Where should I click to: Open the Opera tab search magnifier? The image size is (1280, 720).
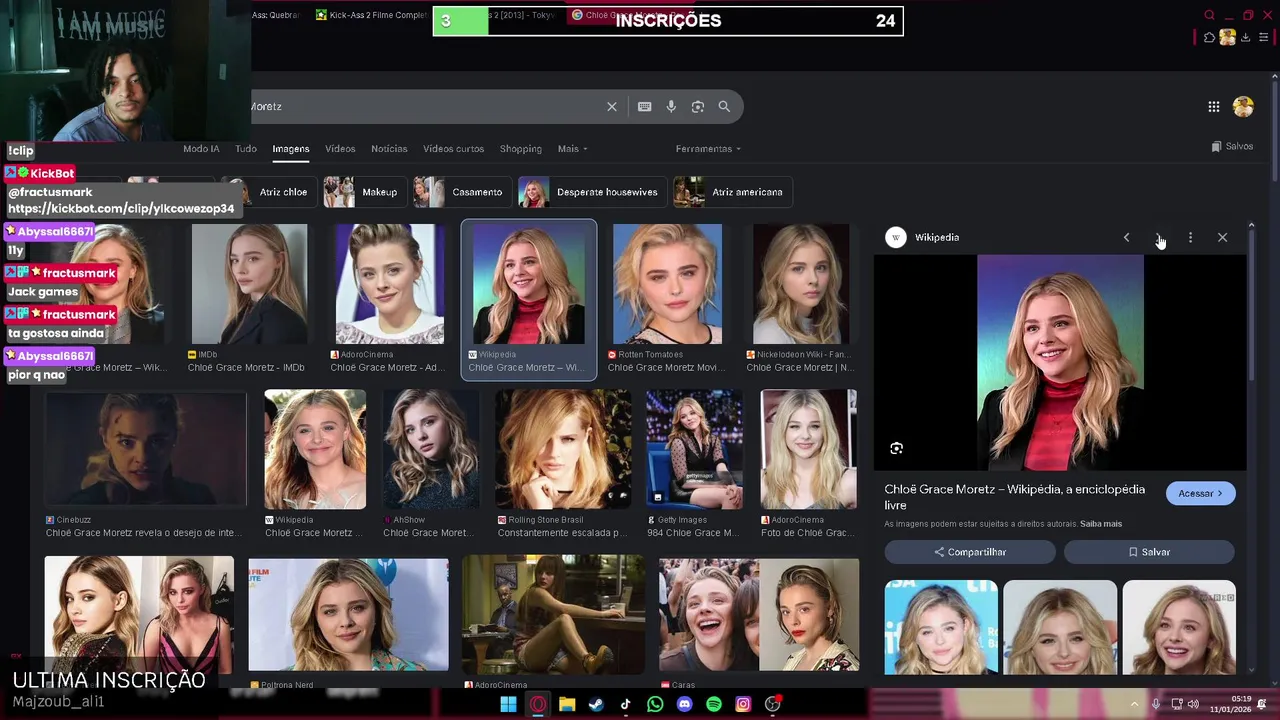[x=1209, y=15]
